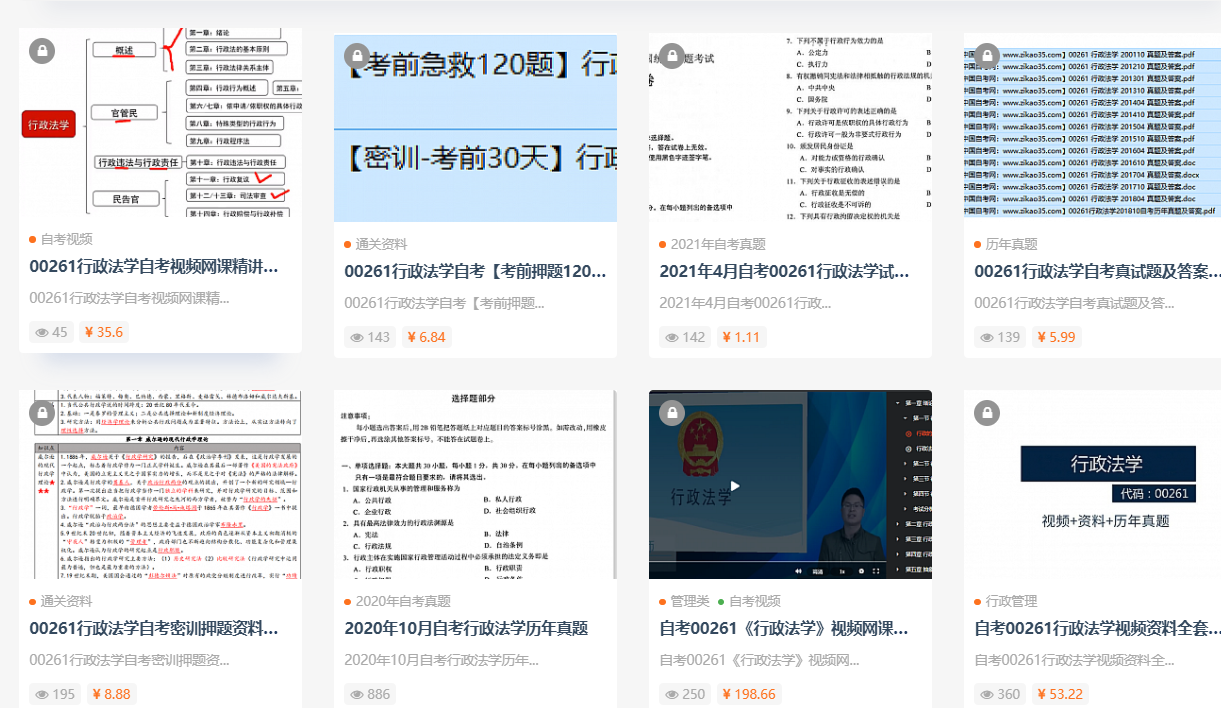Screen dimensions: 1221x708
Task: Play the 行政法学 video lecture thumbnail
Action: pos(790,484)
